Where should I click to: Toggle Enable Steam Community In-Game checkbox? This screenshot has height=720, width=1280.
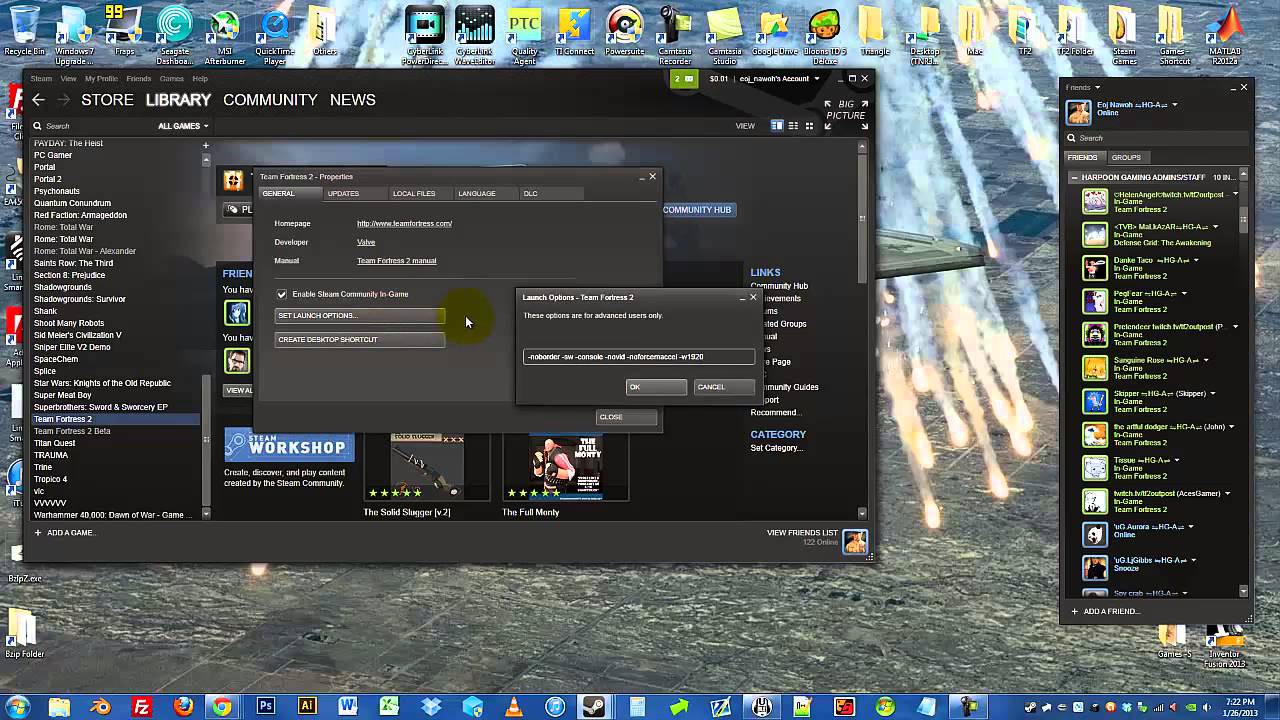tap(281, 294)
